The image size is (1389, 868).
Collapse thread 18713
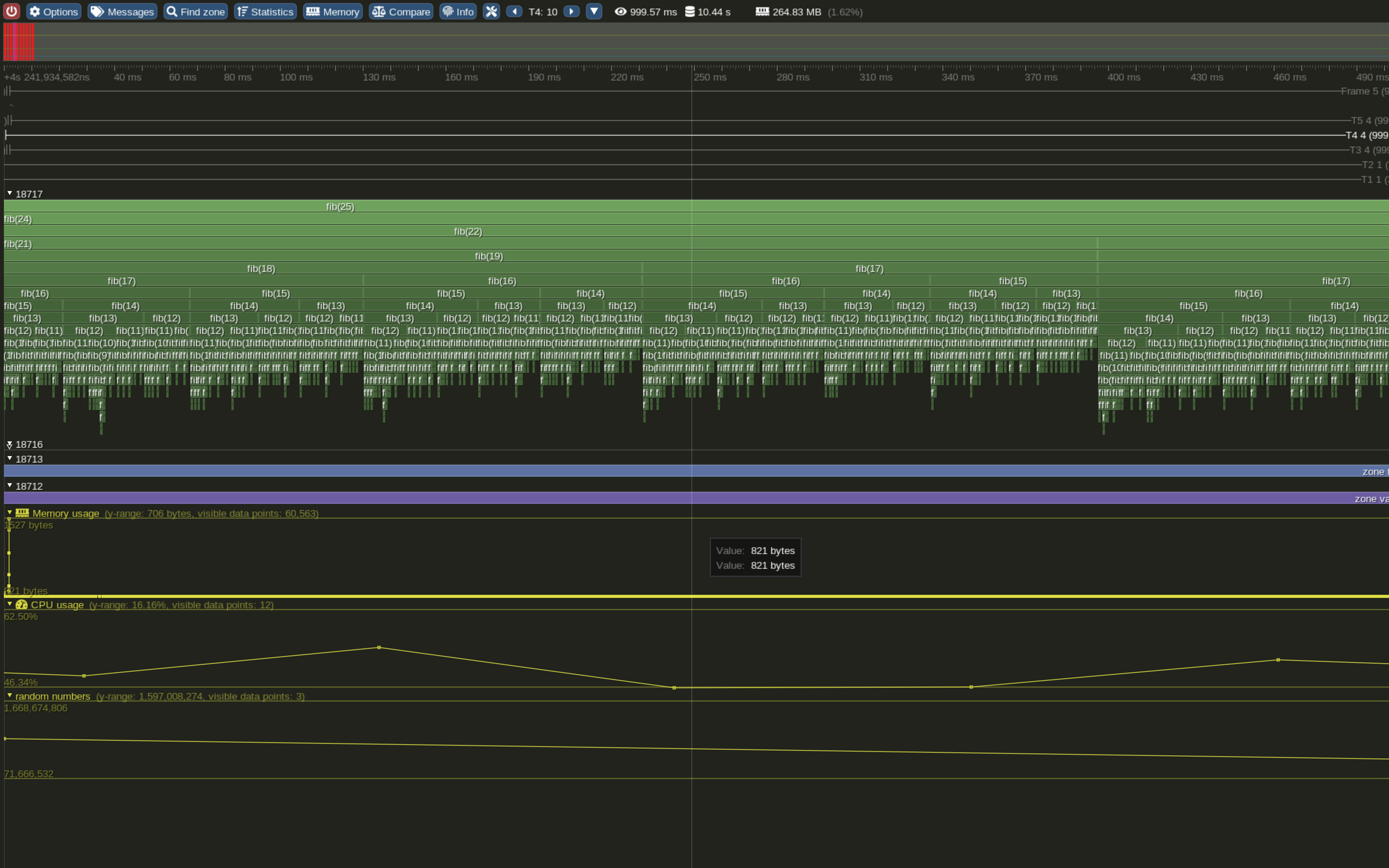10,459
